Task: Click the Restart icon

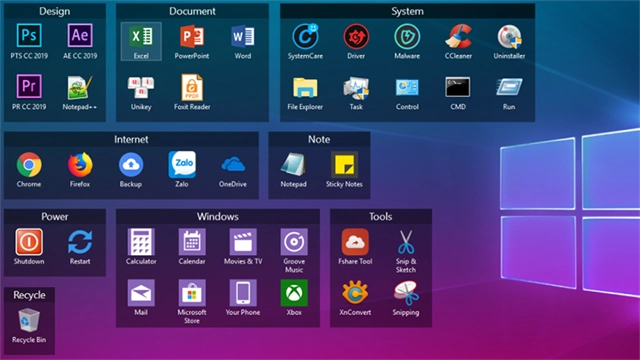Action: click(80, 242)
